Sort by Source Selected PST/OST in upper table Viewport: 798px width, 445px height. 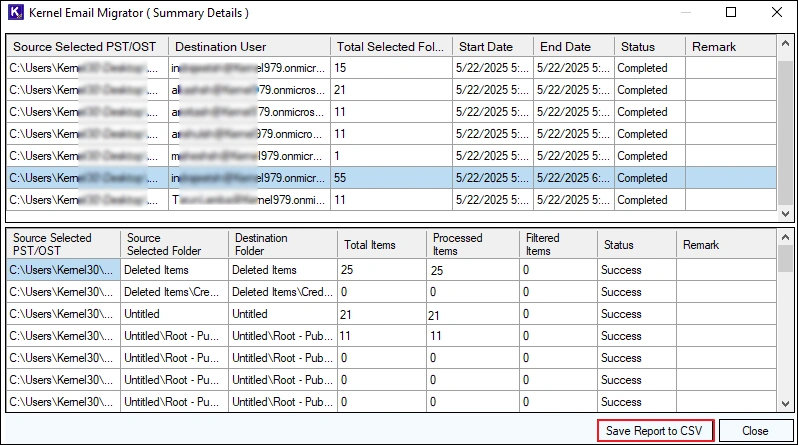tap(87, 47)
